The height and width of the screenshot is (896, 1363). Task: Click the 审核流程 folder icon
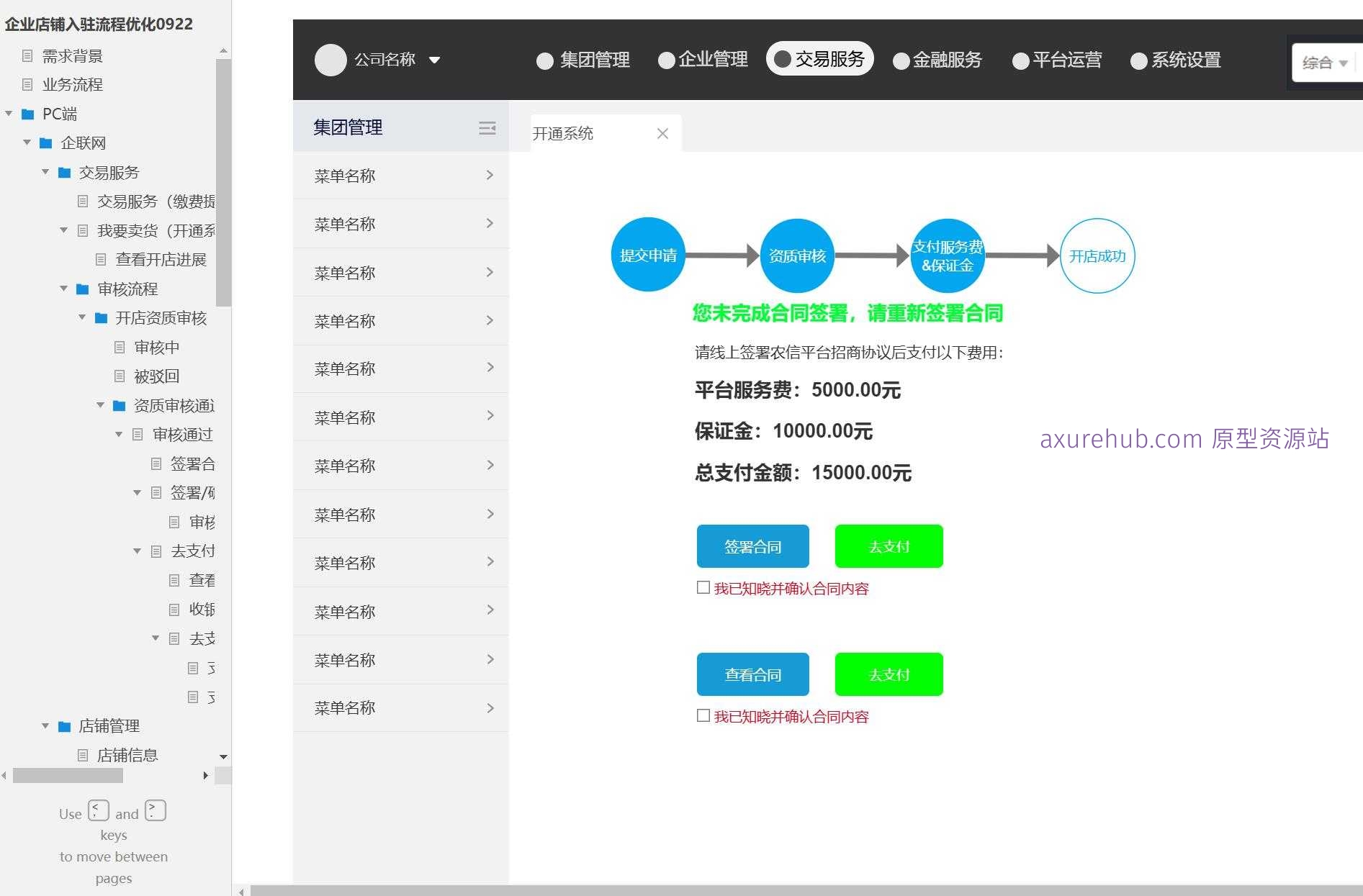[83, 289]
